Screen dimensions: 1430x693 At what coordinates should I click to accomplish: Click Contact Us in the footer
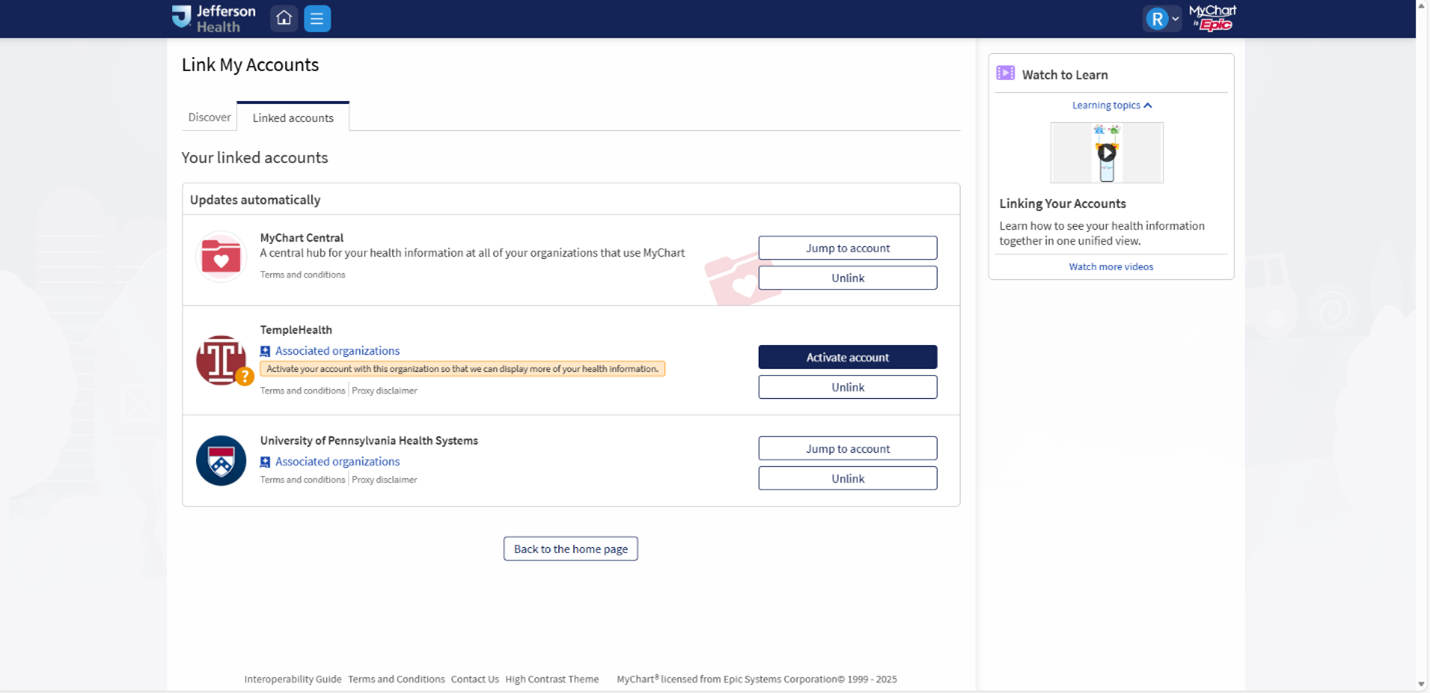[475, 679]
